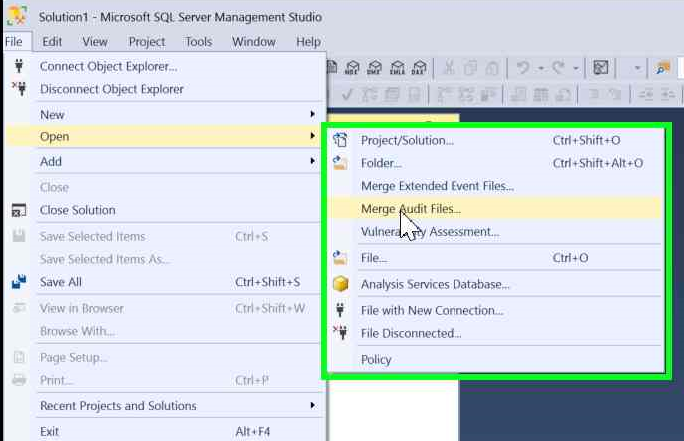Click the XMLA query toolbar icon
684x441 pixels.
click(397, 68)
